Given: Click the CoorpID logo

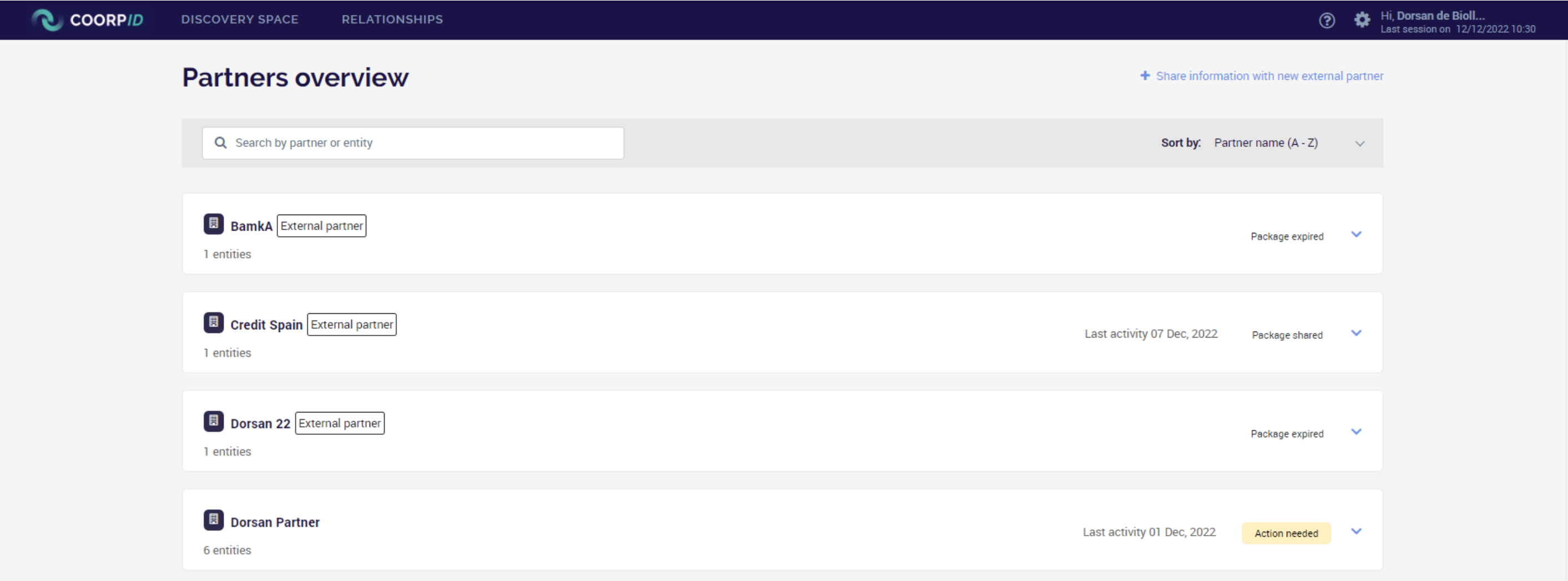Looking at the screenshot, I should [88, 19].
